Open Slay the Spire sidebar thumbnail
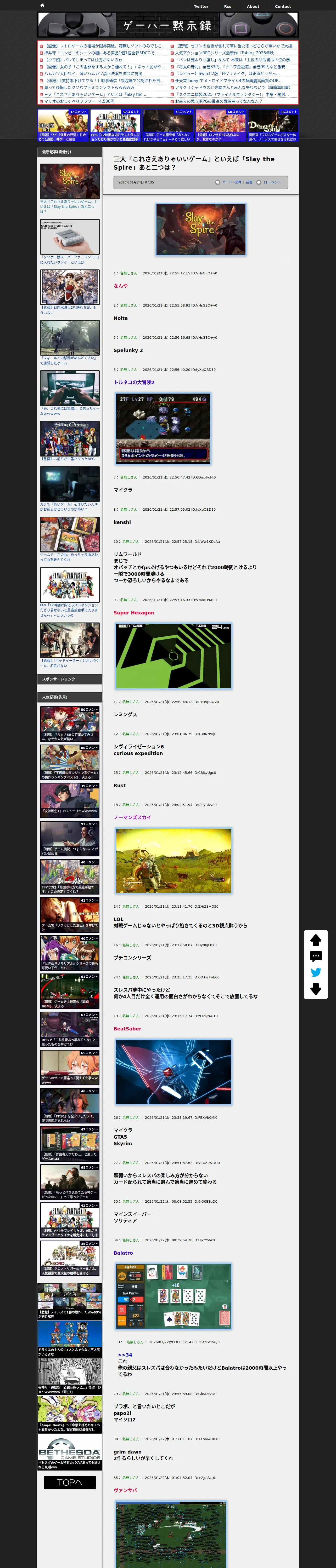 [x=70, y=181]
